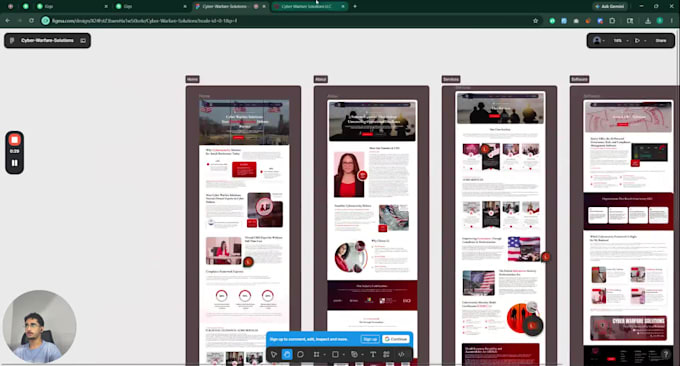
Task: Click the first pinned browser tab
Action: point(10,7)
